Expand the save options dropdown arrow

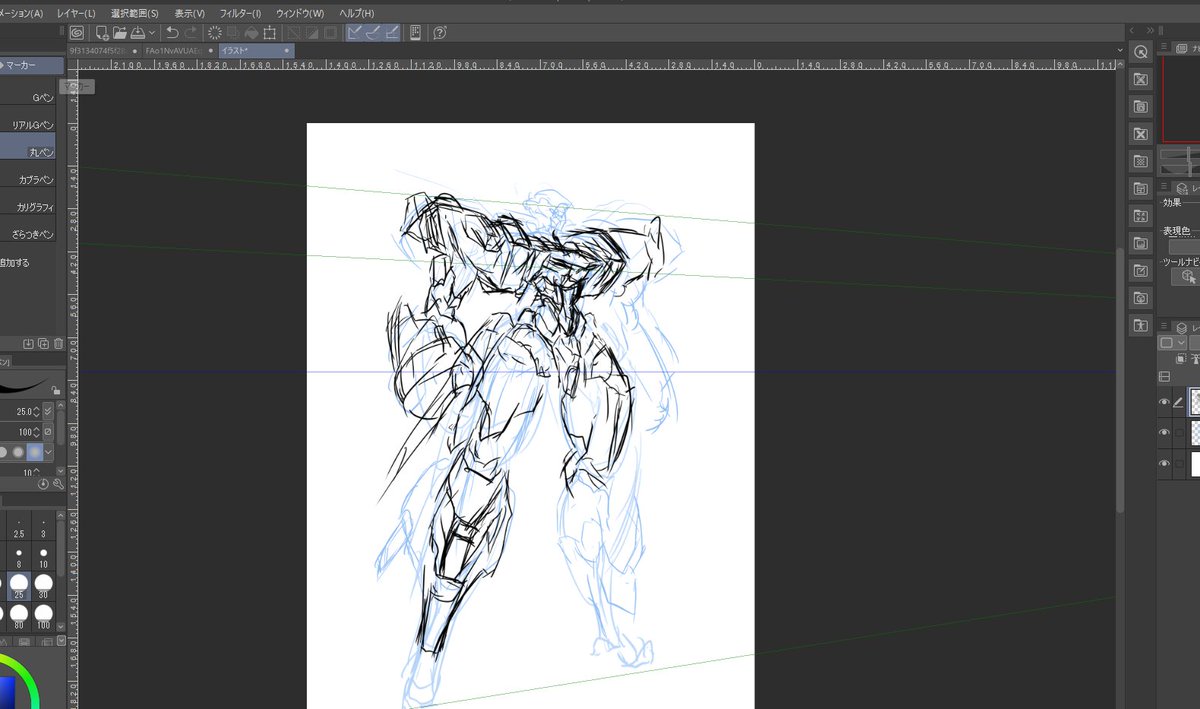point(152,33)
